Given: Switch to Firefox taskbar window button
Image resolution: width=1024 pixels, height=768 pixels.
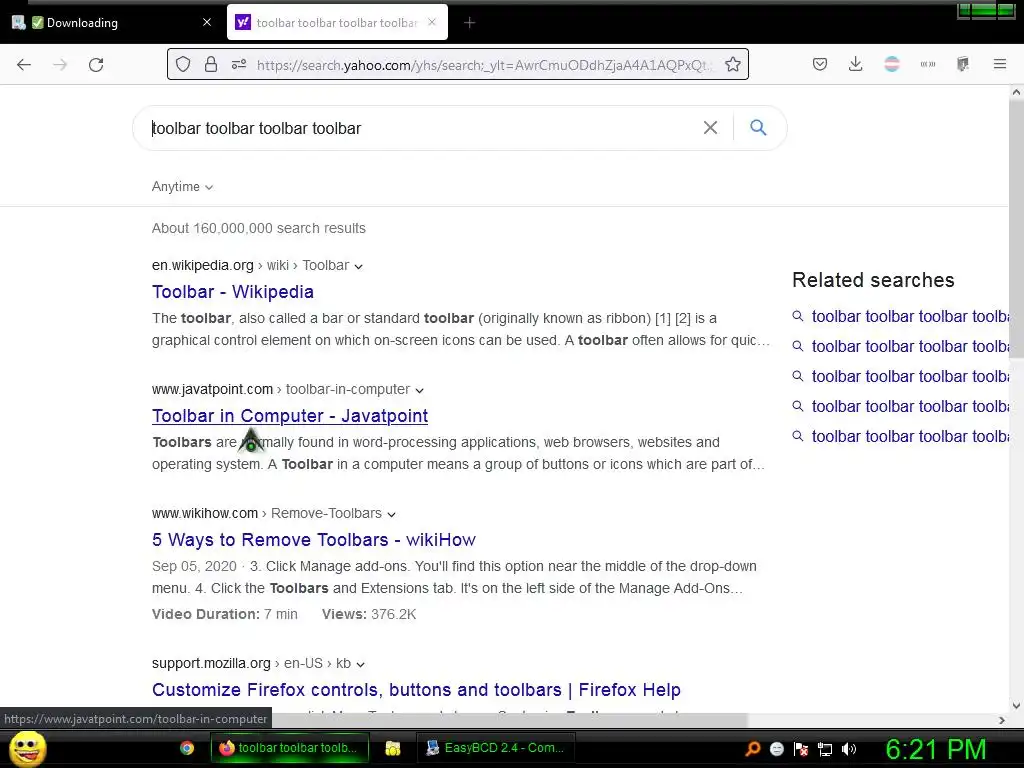Looking at the screenshot, I should tap(290, 748).
